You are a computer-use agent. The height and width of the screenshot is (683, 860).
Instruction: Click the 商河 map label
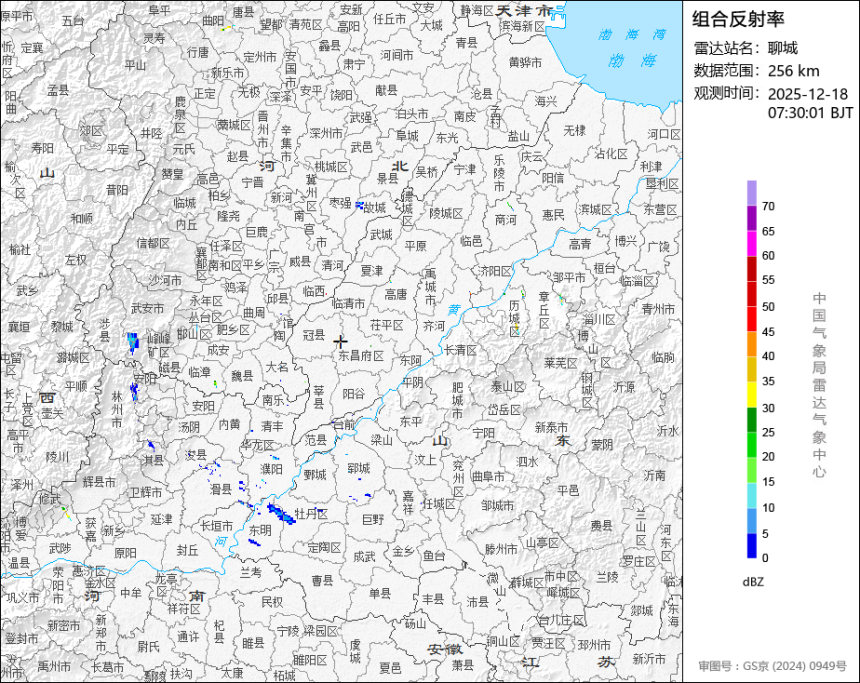tap(506, 220)
